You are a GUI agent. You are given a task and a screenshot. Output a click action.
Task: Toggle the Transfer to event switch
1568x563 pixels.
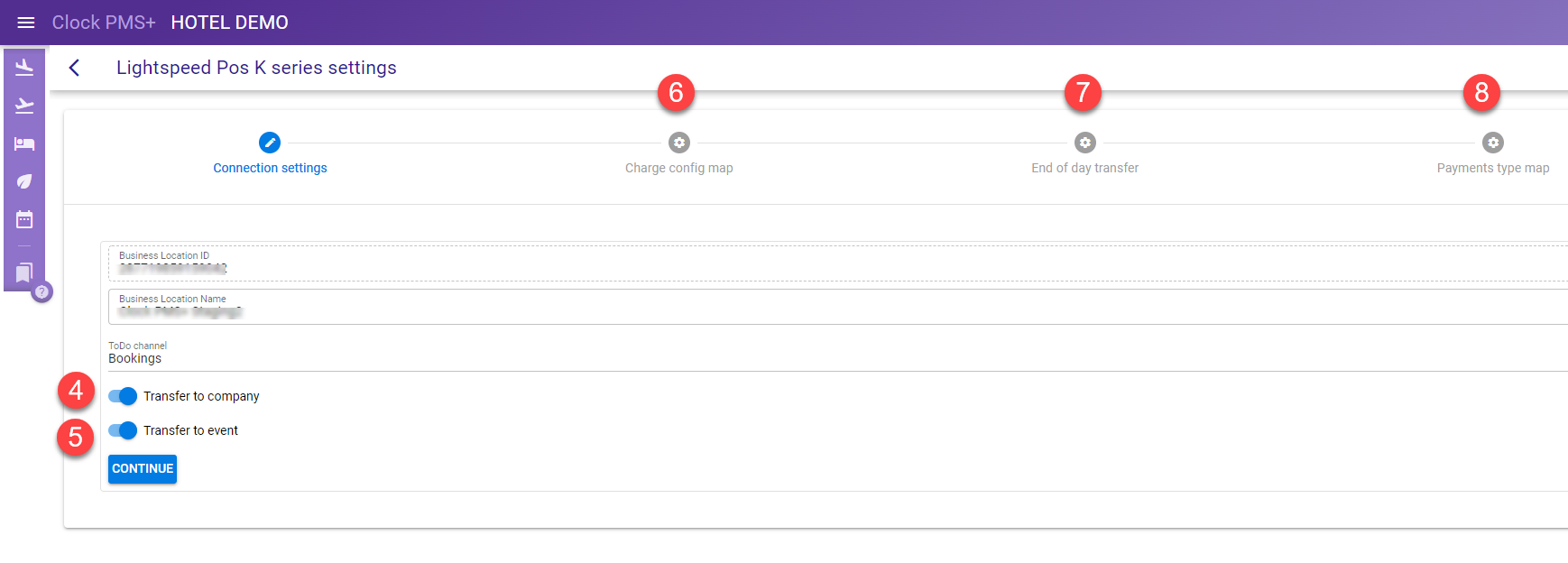(123, 430)
